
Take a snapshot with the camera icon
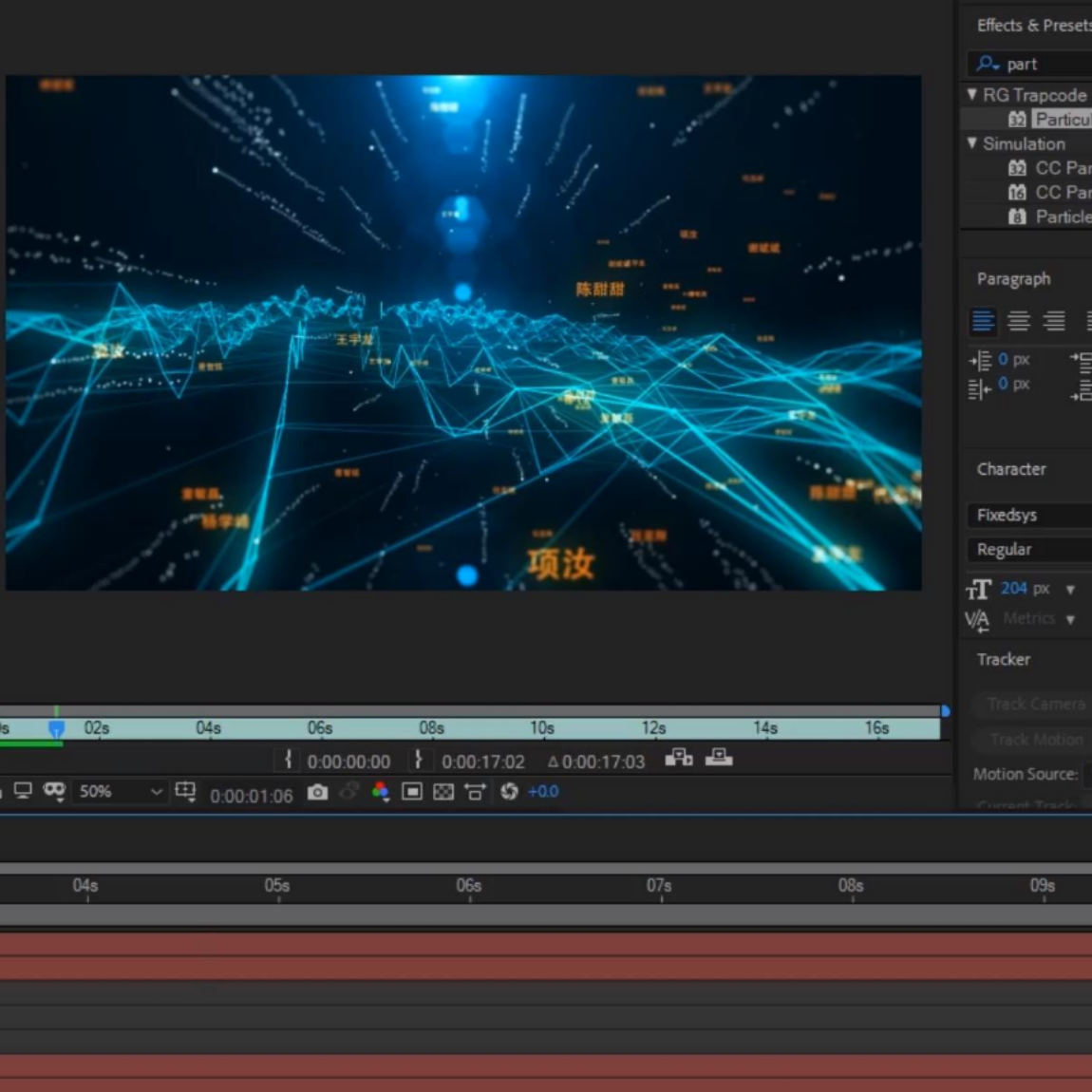pos(317,792)
